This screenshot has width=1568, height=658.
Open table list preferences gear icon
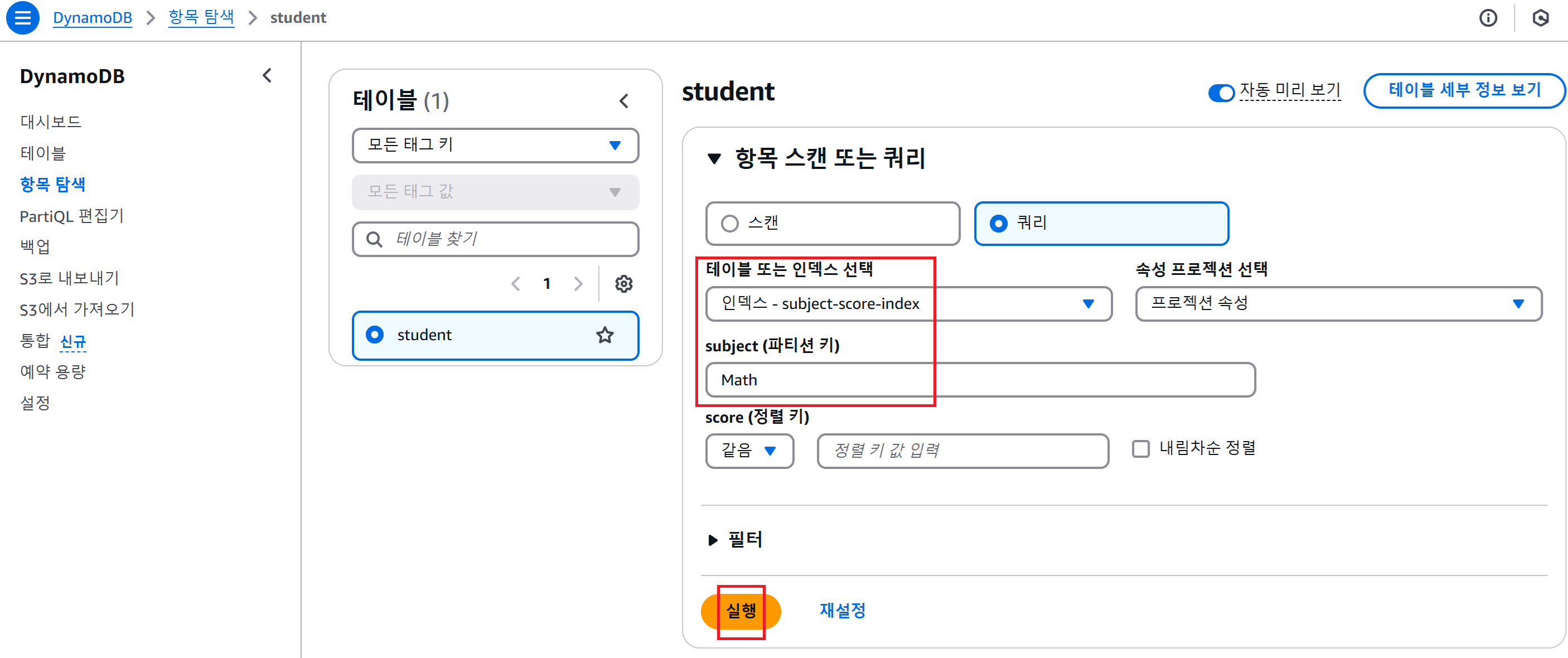[623, 284]
